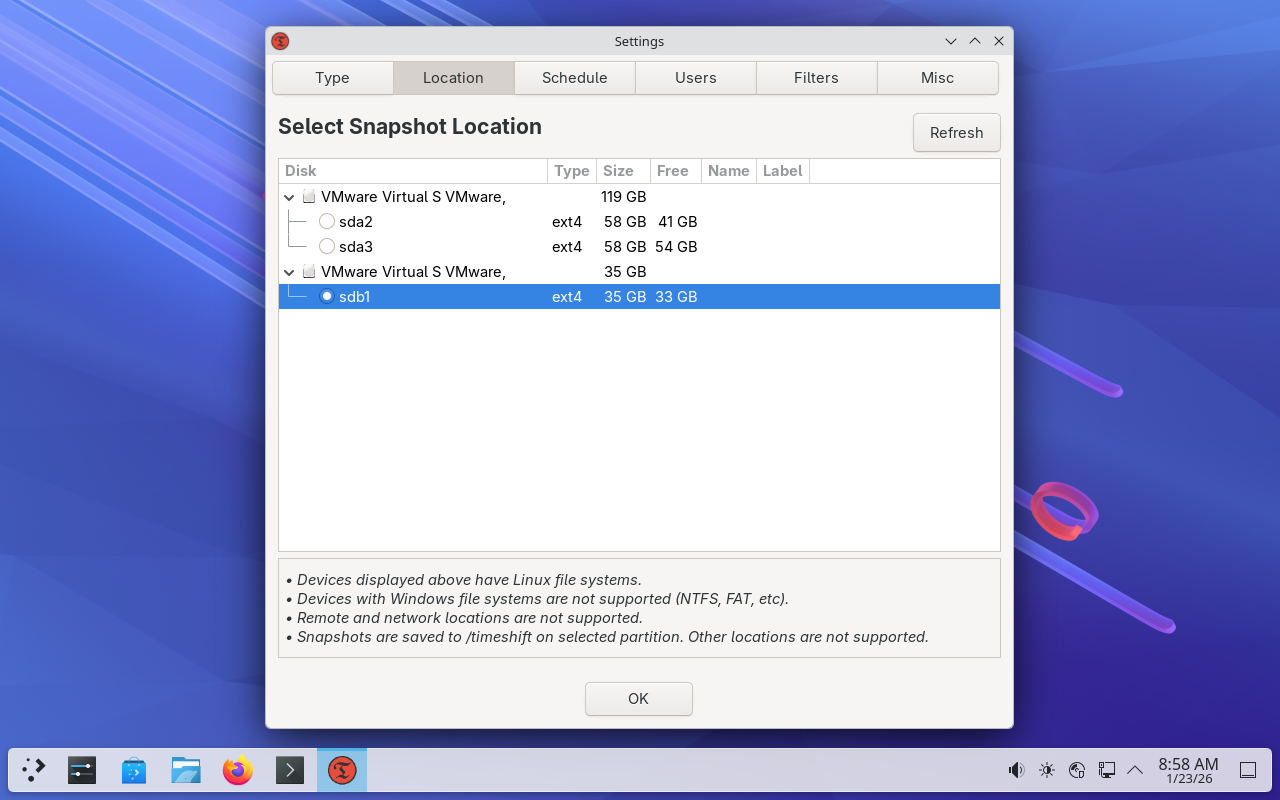Open the volume control tray icon
This screenshot has height=800, width=1280.
tap(1016, 770)
